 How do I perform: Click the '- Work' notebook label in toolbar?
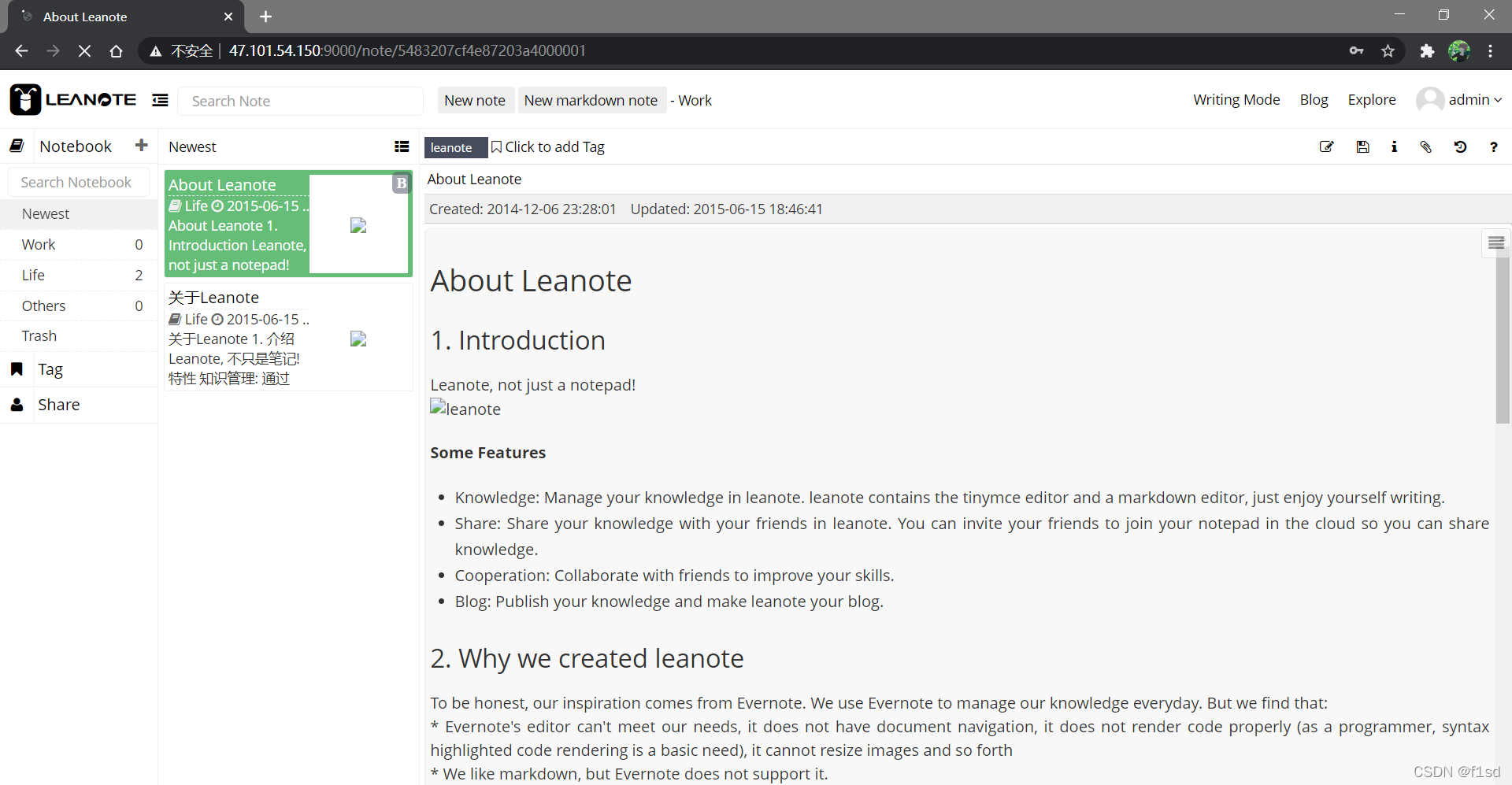(x=691, y=101)
